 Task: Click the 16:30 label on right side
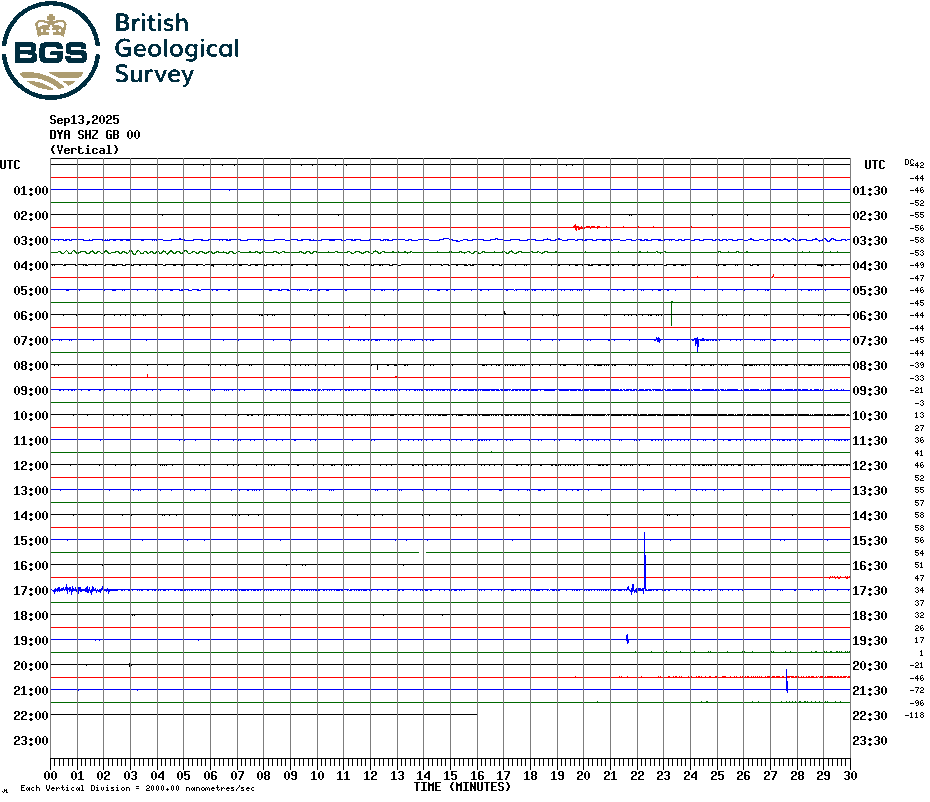coord(870,565)
